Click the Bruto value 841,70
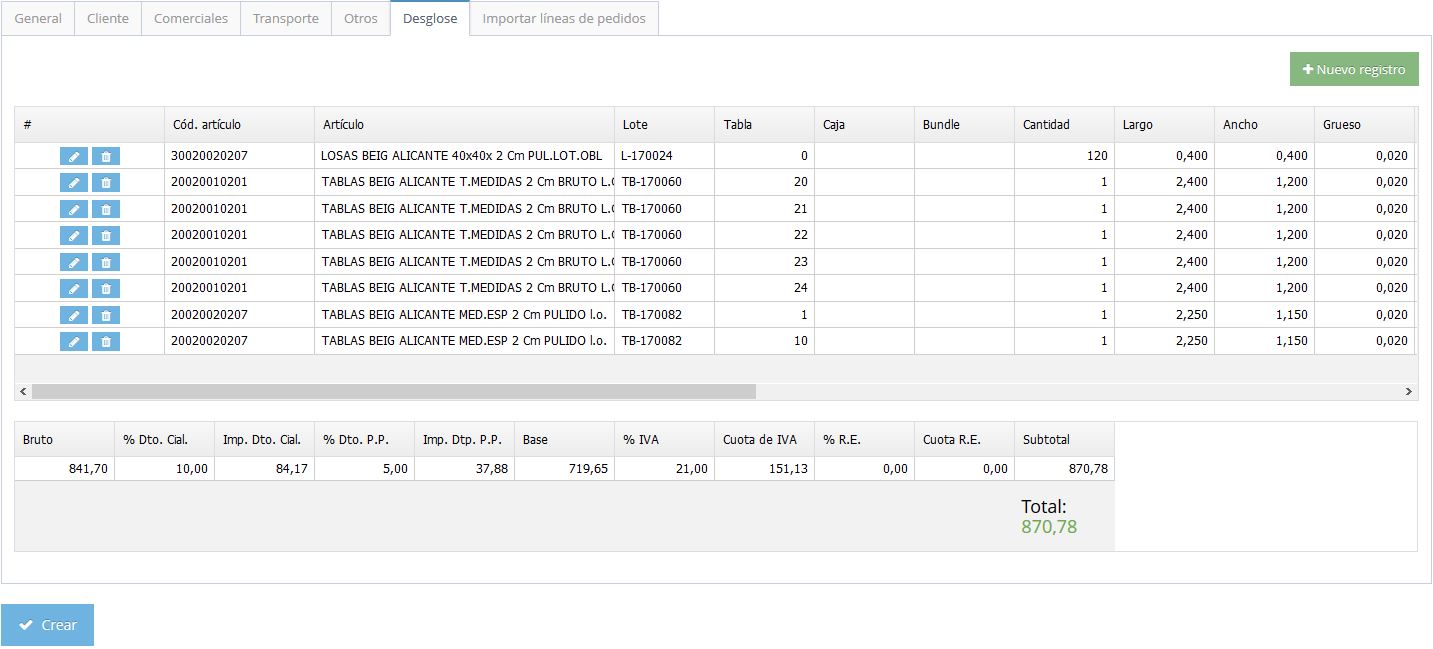Screen dimensions: 1433x649 (65, 469)
